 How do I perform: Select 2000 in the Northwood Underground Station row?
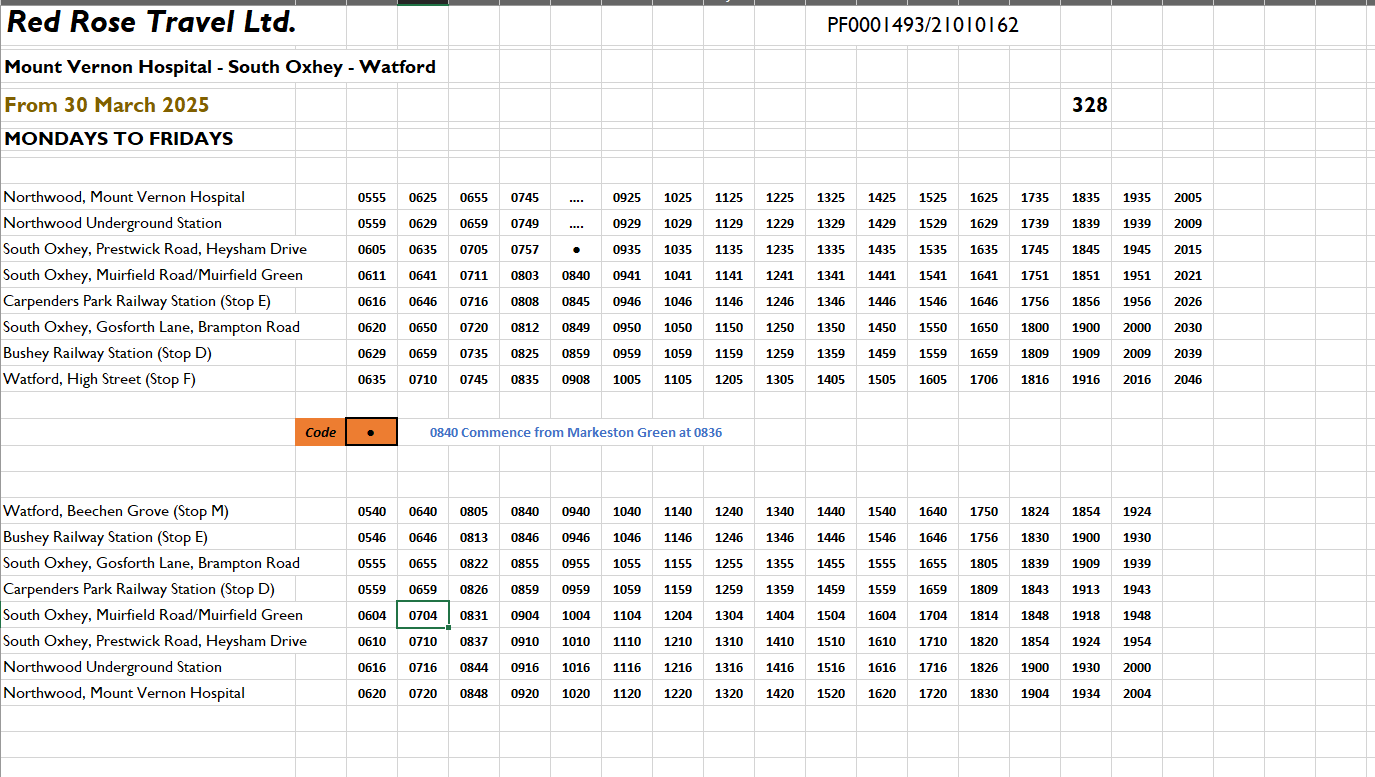click(x=1137, y=668)
